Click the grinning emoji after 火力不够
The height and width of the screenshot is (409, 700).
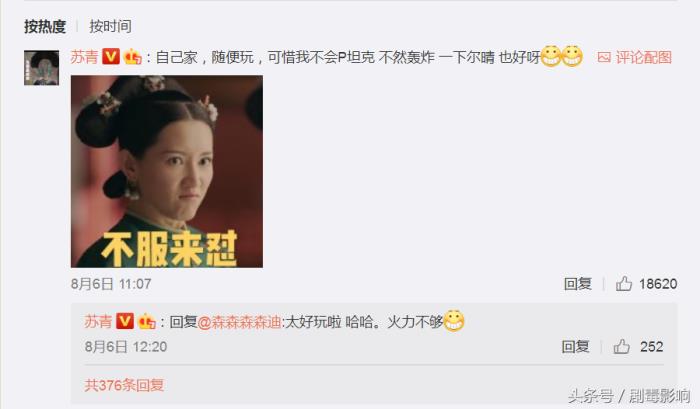coord(454,320)
